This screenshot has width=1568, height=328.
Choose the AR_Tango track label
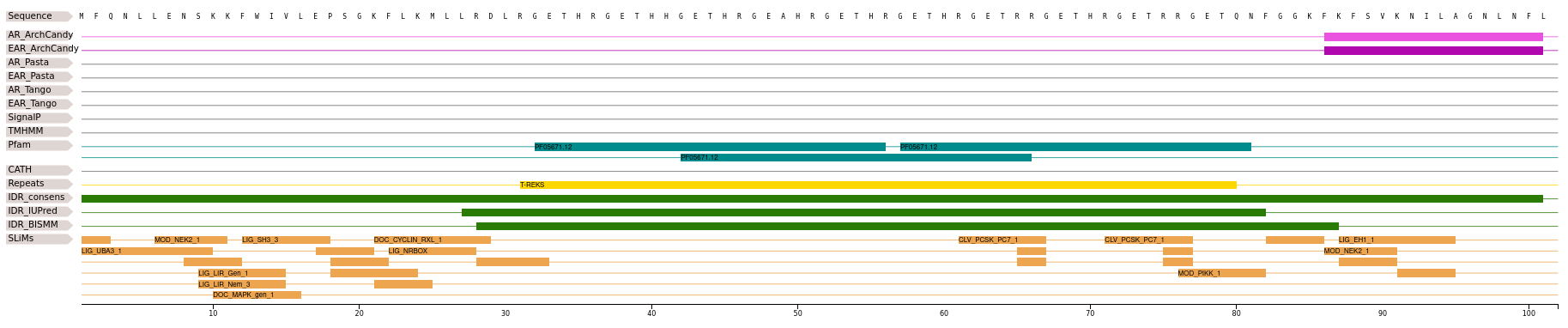point(39,90)
